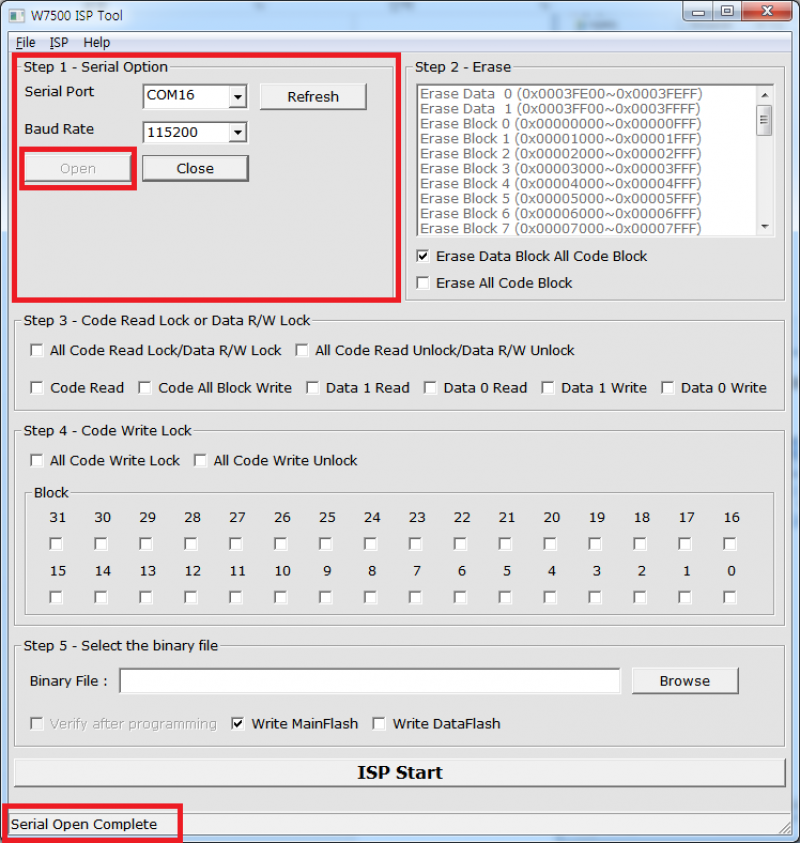Viewport: 800px width, 843px height.
Task: Toggle the Write DataFlash checkbox
Action: [x=380, y=724]
